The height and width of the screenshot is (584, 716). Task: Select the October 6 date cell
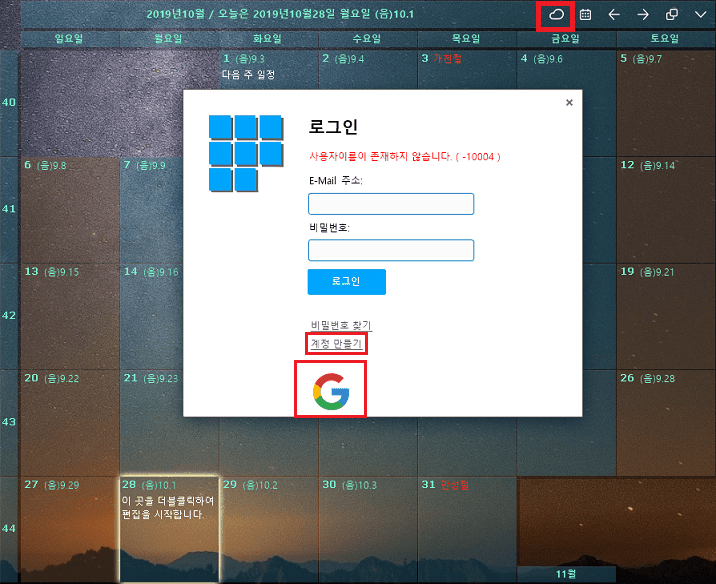(x=70, y=210)
